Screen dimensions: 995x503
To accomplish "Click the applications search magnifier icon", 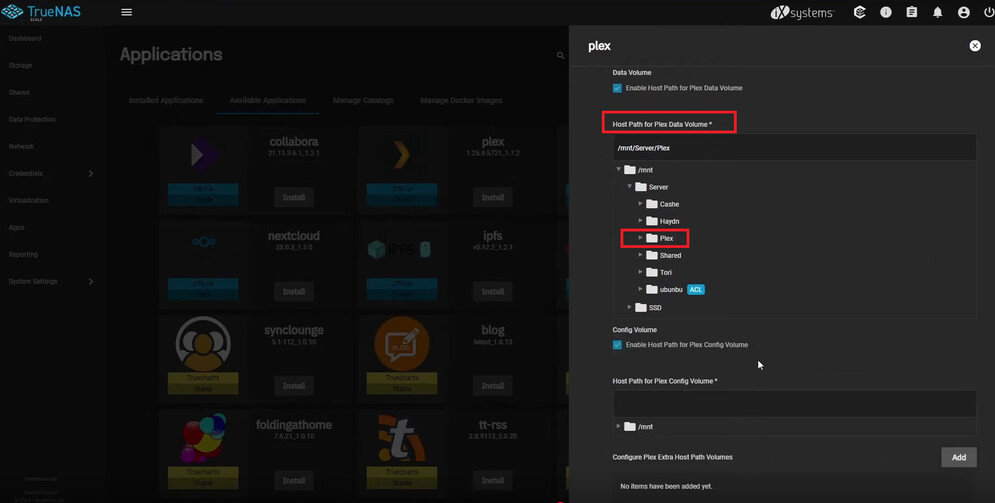I will (560, 56).
